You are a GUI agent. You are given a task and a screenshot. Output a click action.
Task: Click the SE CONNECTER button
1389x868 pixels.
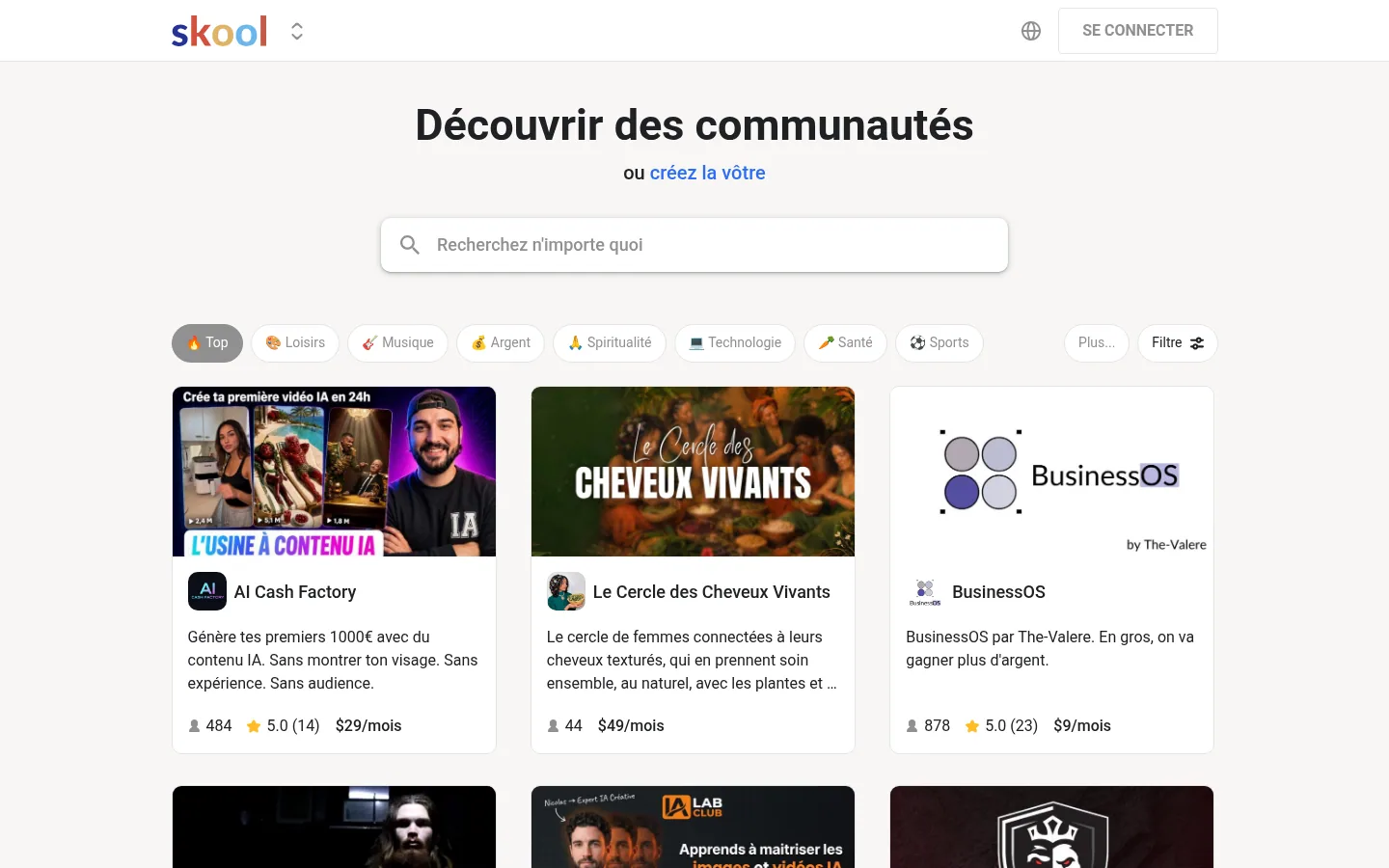(x=1137, y=31)
